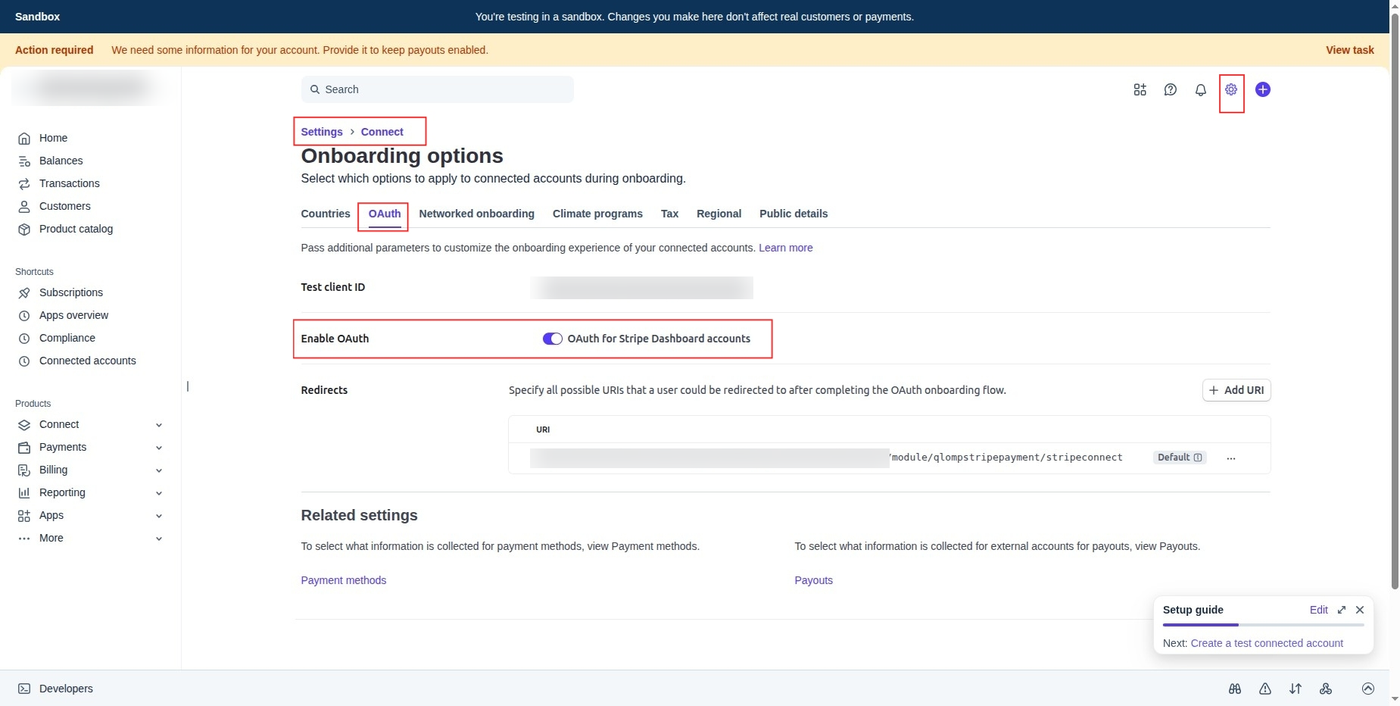Close the Setup guide panel
This screenshot has width=1400, height=706.
(1360, 610)
